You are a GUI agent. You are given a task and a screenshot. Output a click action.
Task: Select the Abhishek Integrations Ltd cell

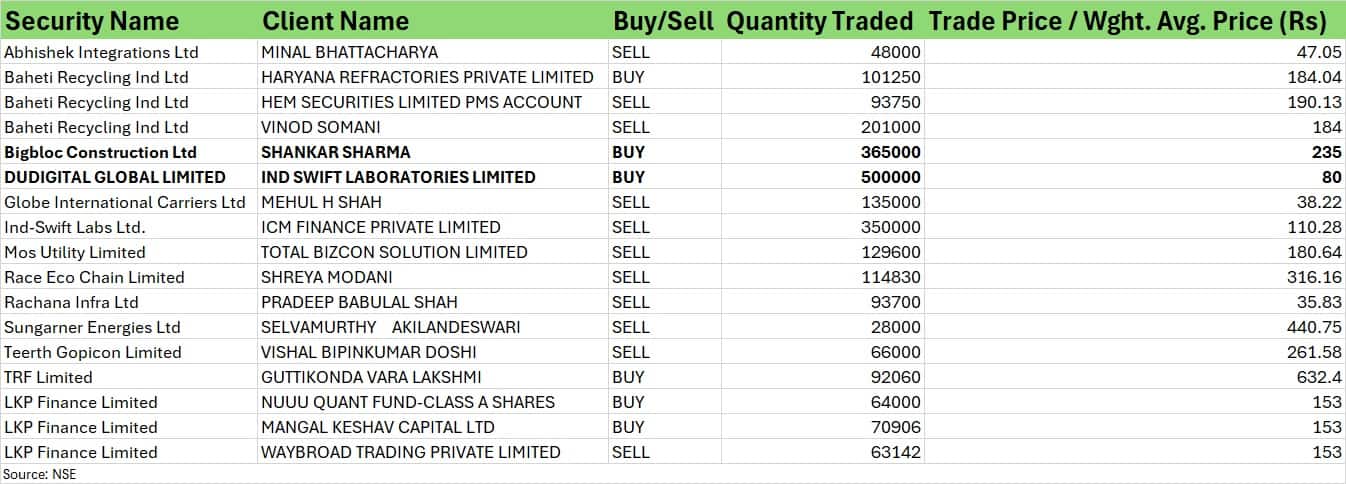click(x=101, y=52)
